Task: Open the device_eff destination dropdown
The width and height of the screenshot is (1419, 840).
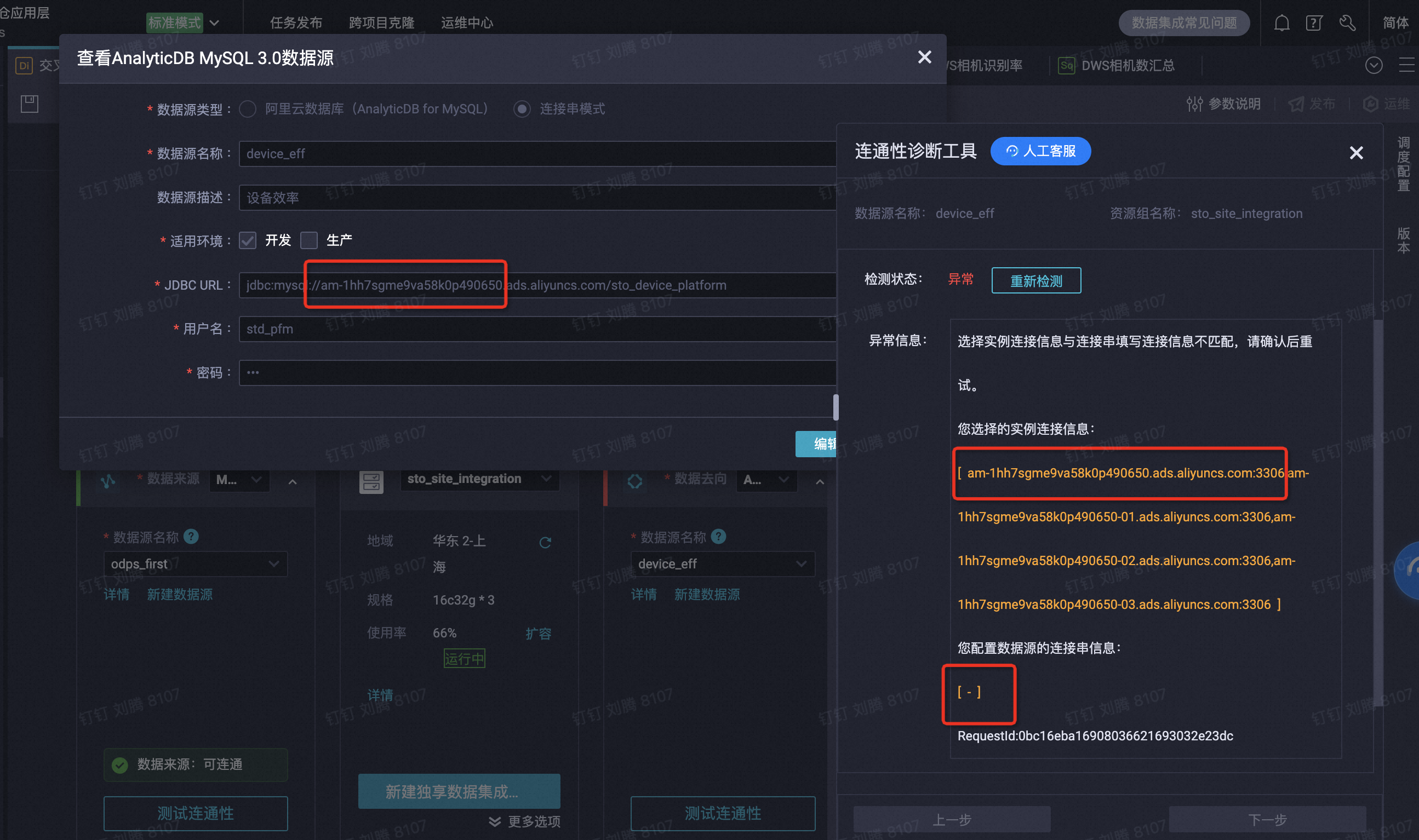Action: pyautogui.click(x=722, y=564)
